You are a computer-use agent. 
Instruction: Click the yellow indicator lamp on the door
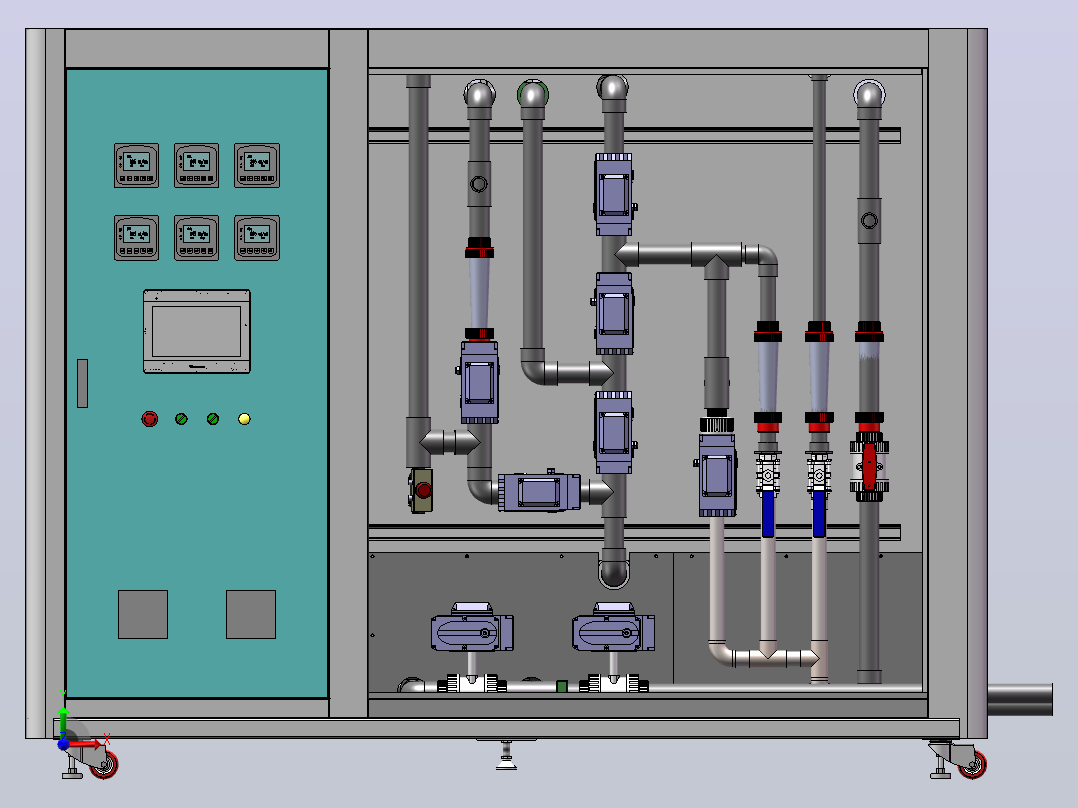point(244,419)
